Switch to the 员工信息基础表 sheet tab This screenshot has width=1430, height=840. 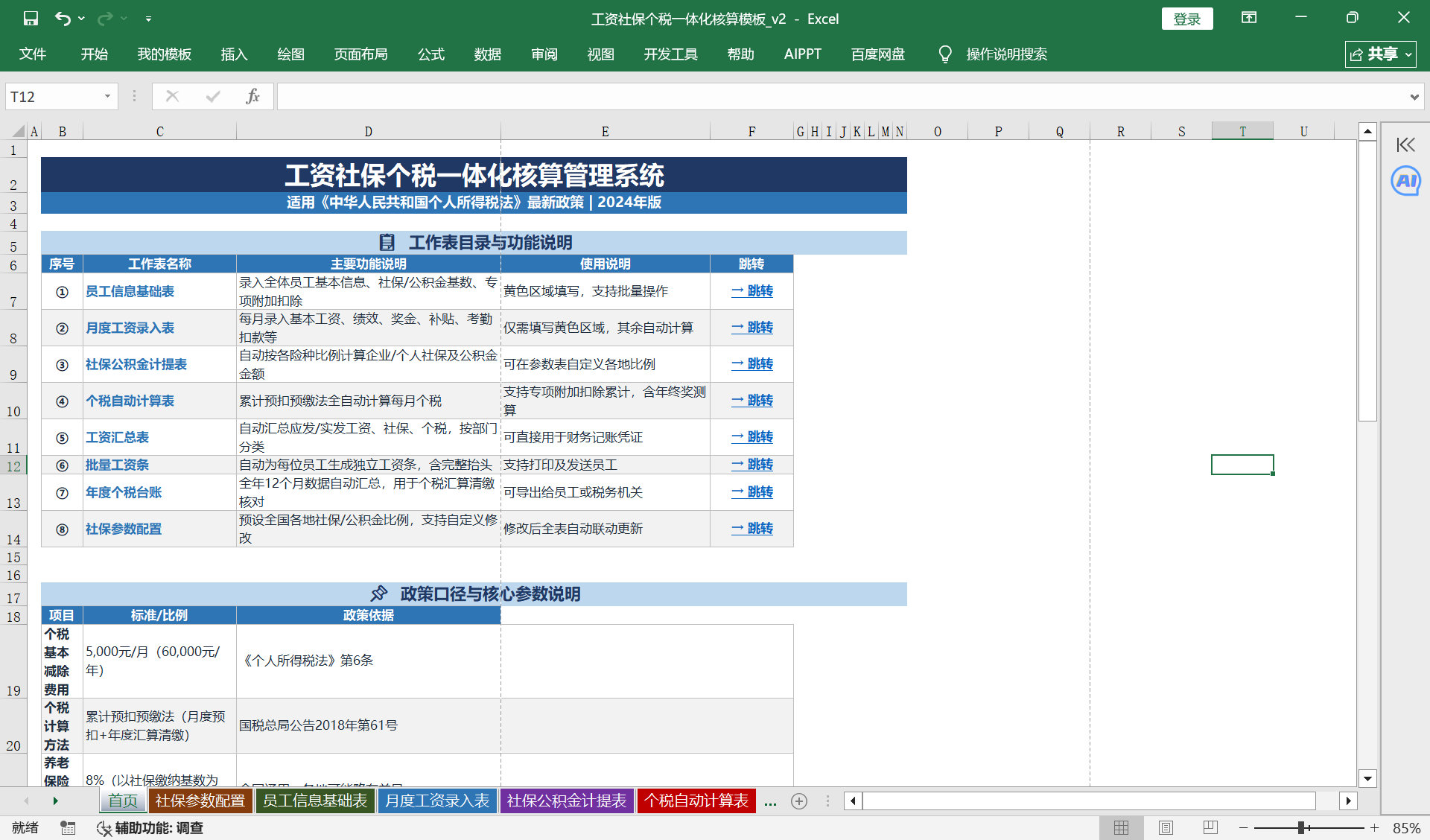(315, 801)
